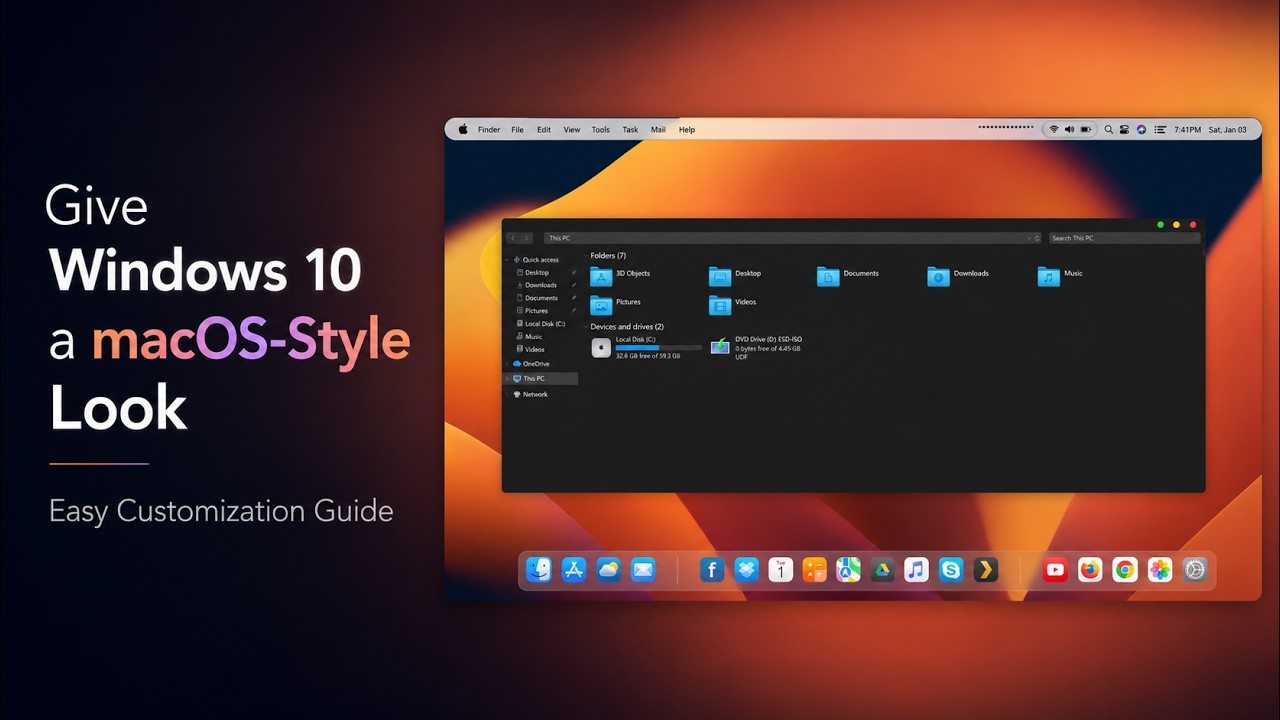Viewport: 1280px width, 720px height.
Task: Open the Edit menu
Action: tap(544, 130)
